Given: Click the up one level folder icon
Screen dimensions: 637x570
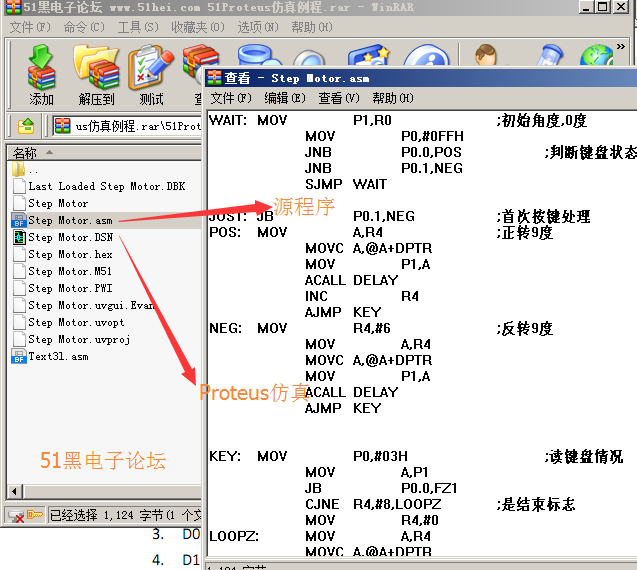Looking at the screenshot, I should (26, 126).
